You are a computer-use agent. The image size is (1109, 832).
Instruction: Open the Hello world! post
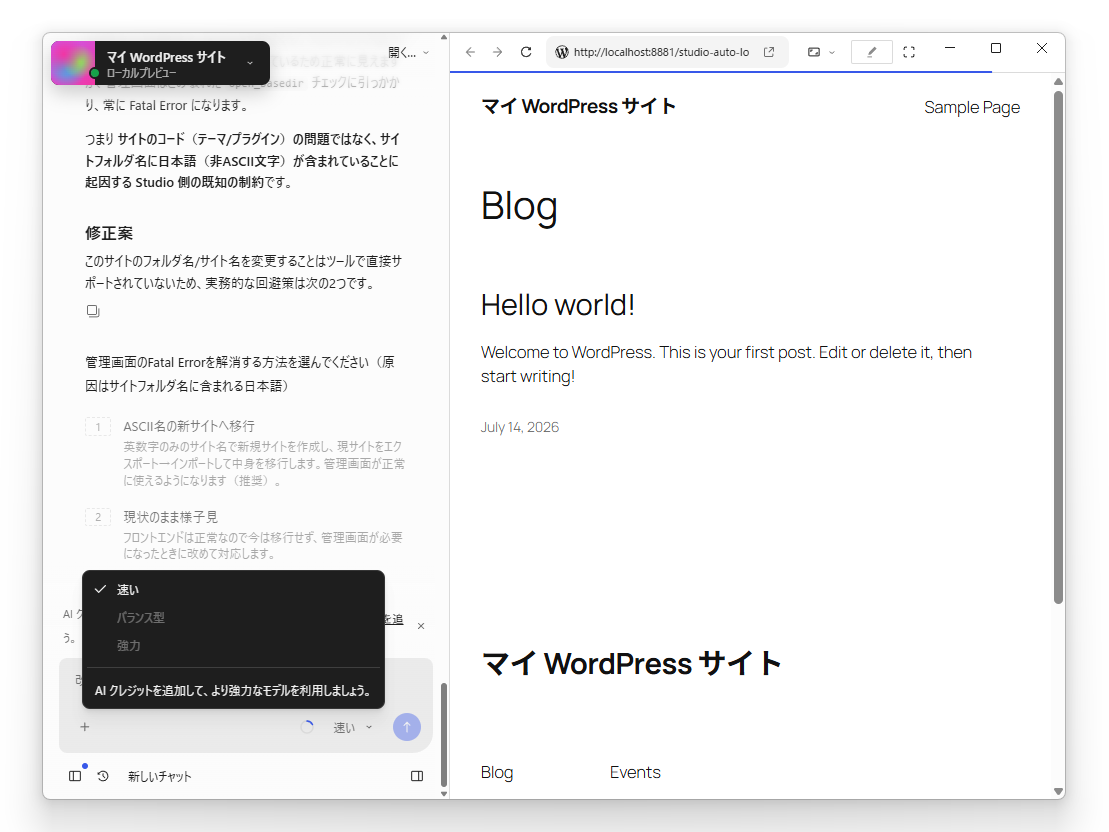(x=557, y=306)
